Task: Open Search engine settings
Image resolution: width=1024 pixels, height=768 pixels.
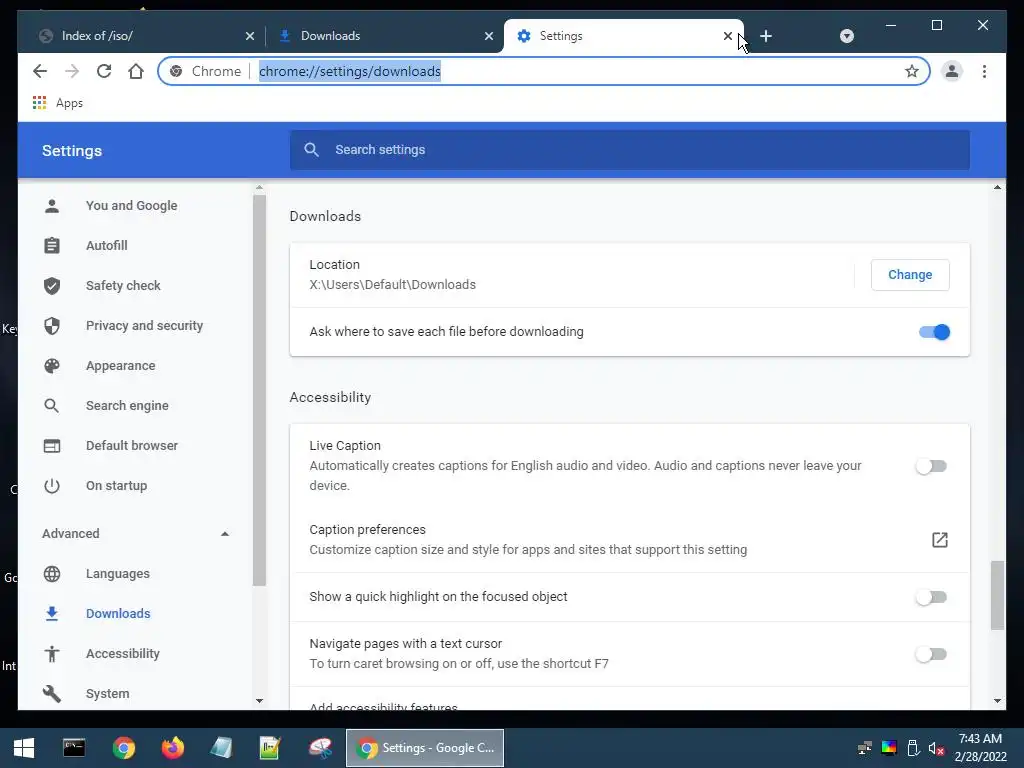Action: pyautogui.click(x=127, y=406)
